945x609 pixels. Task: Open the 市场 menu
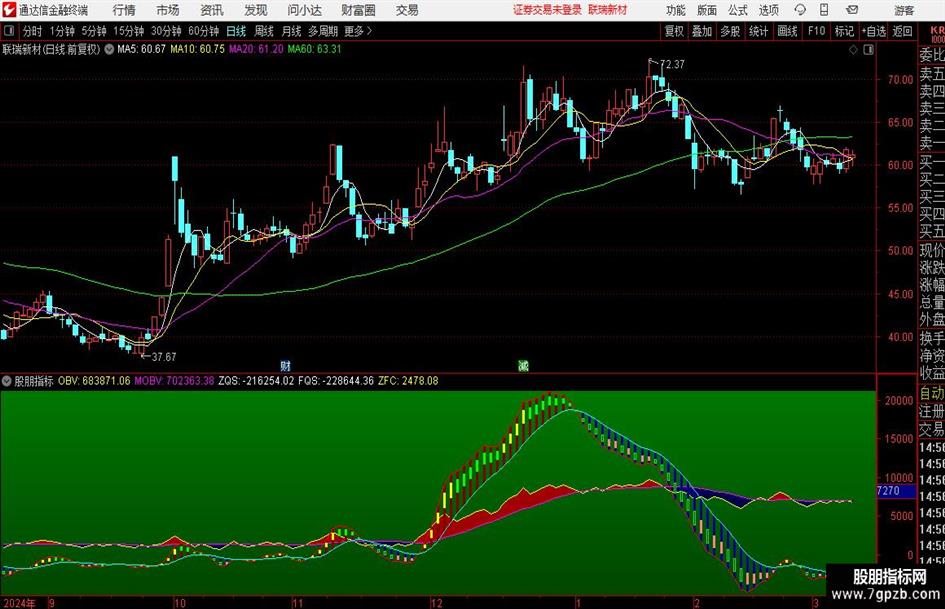168,10
